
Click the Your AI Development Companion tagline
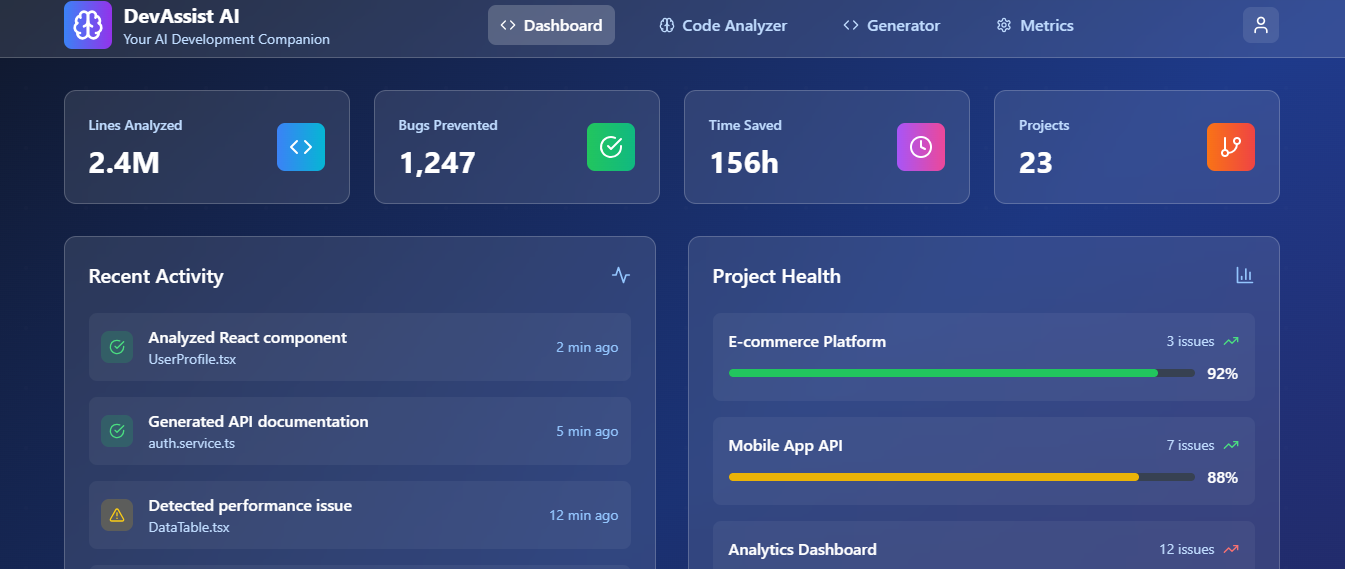(226, 40)
